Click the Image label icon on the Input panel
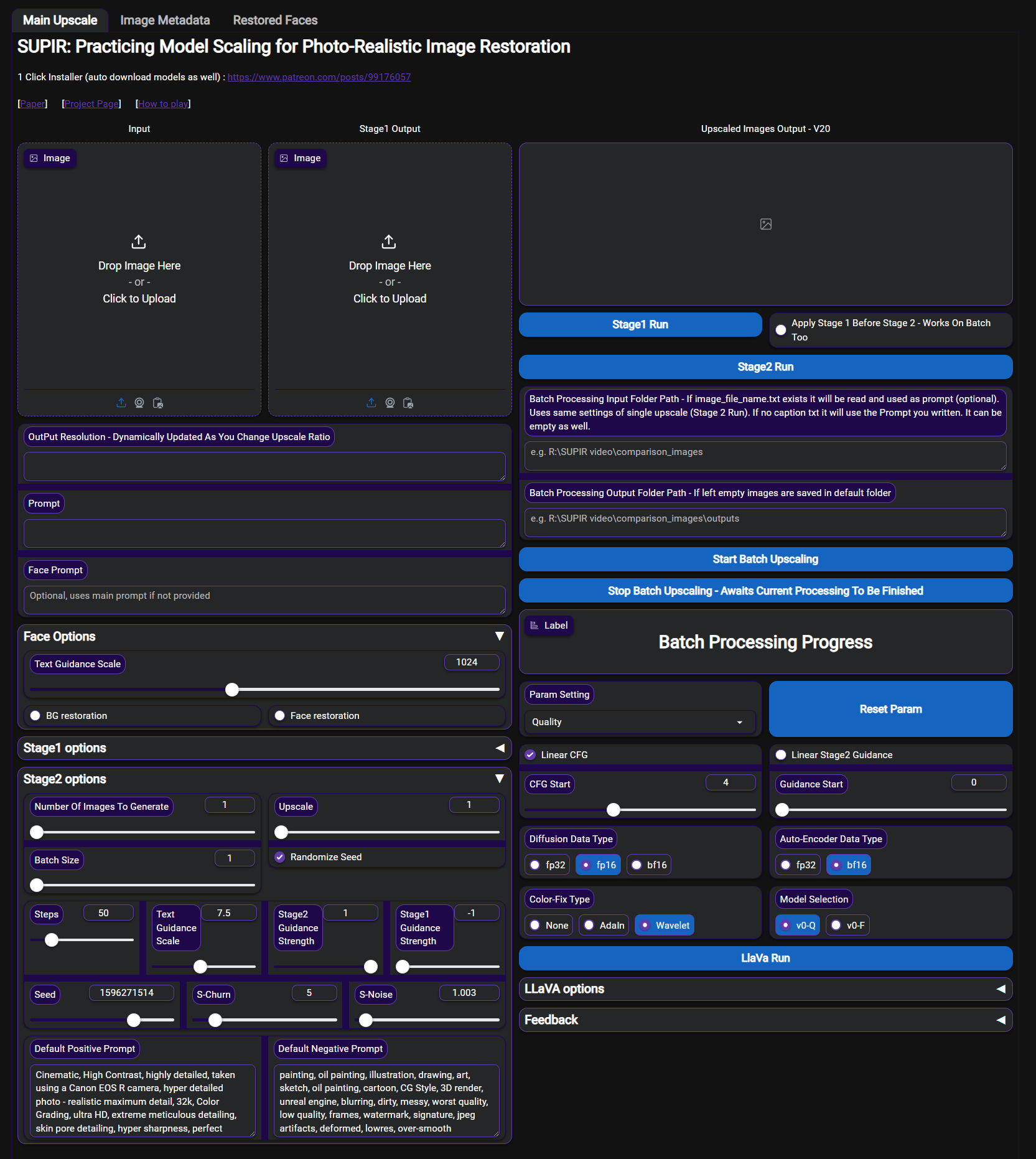This screenshot has height=1159, width=1036. (34, 158)
